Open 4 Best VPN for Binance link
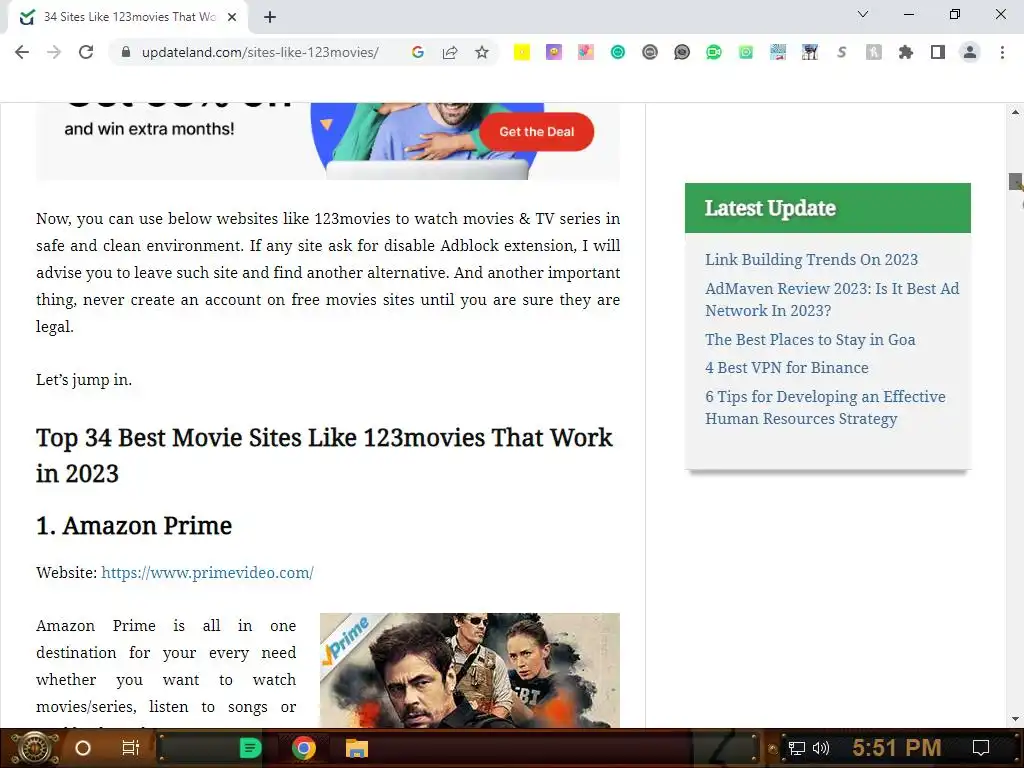This screenshot has width=1024, height=768. click(787, 368)
